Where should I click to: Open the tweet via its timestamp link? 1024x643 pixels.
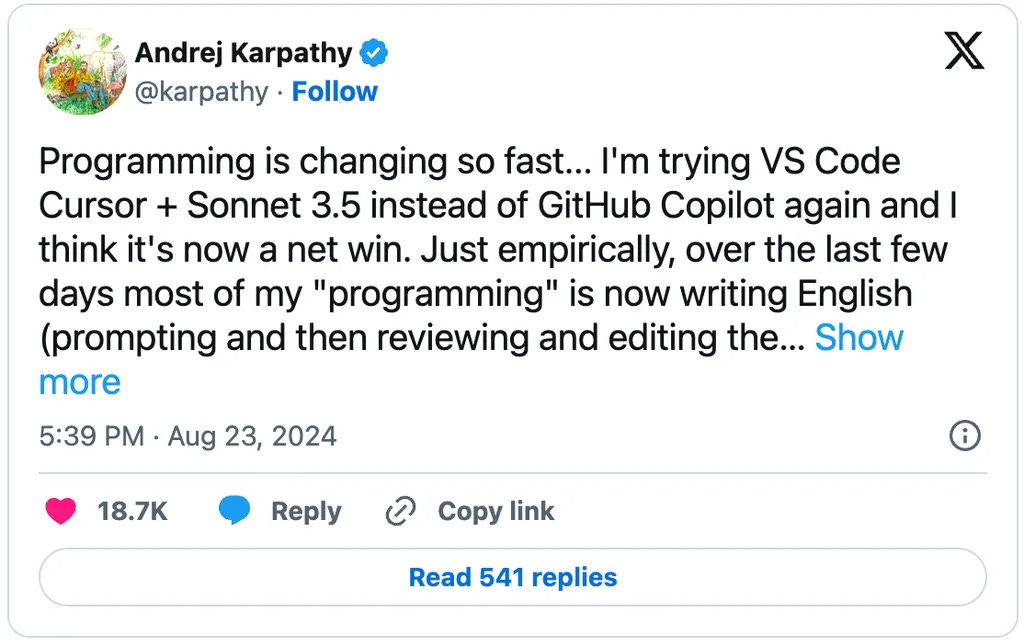[188, 436]
